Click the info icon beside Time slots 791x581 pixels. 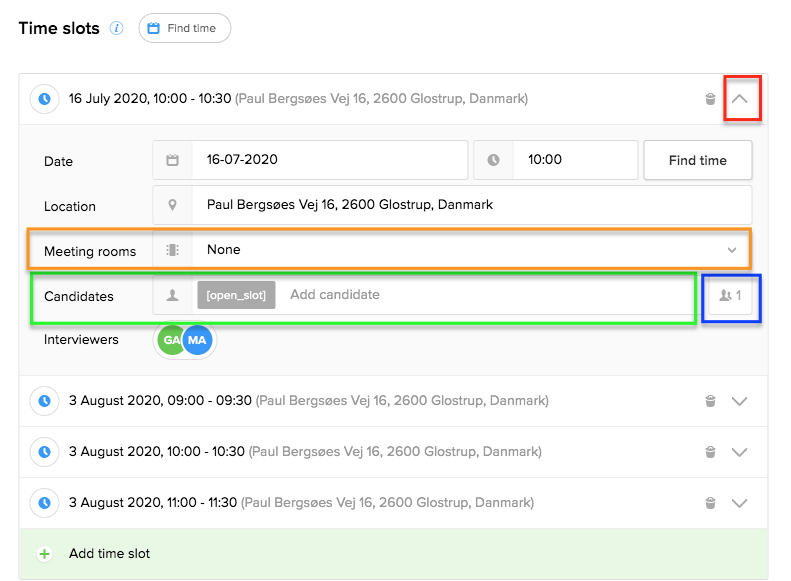[117, 28]
